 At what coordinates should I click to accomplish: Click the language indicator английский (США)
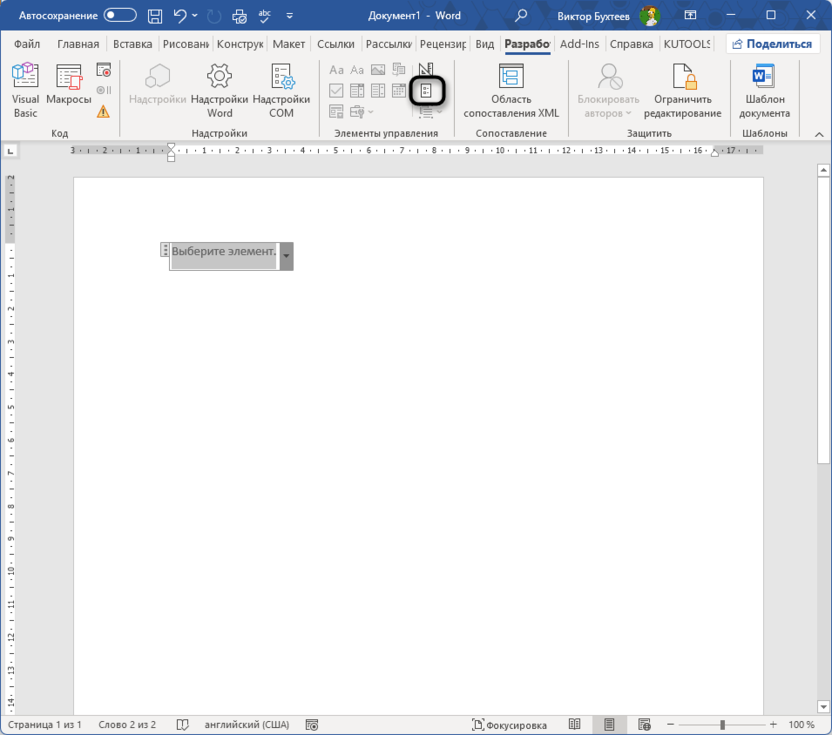click(x=248, y=724)
